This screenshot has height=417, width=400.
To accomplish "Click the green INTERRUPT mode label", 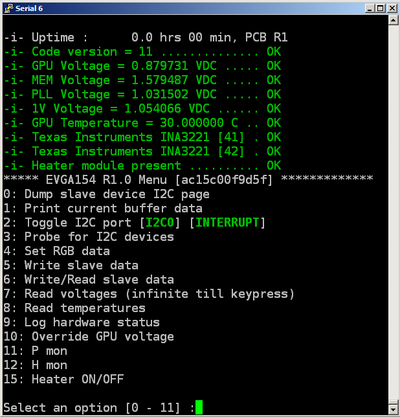I will point(227,222).
